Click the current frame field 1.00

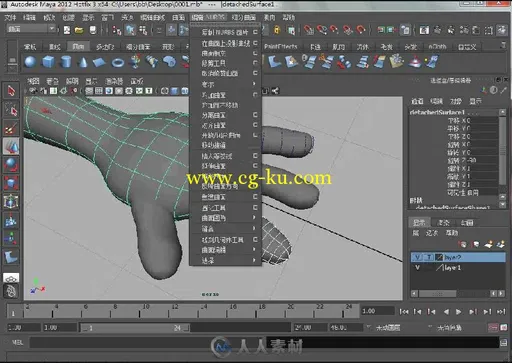click(x=378, y=311)
